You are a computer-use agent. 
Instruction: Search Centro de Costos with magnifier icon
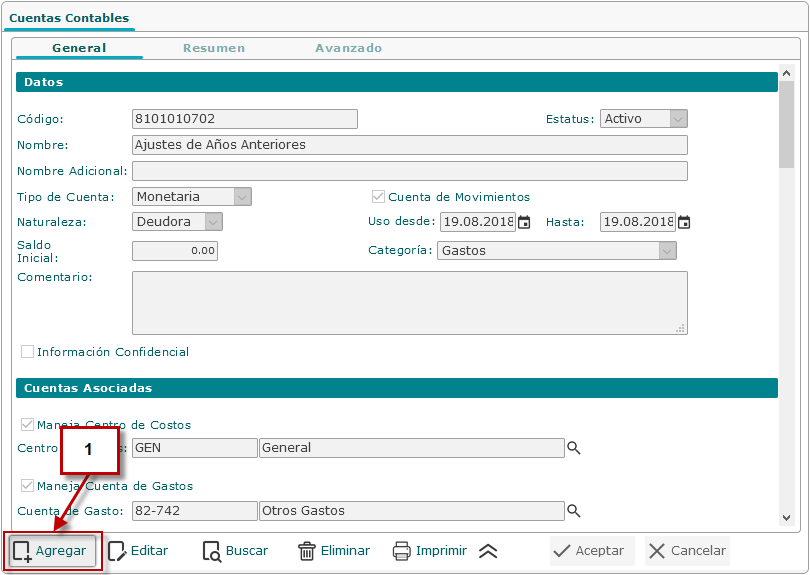574,448
